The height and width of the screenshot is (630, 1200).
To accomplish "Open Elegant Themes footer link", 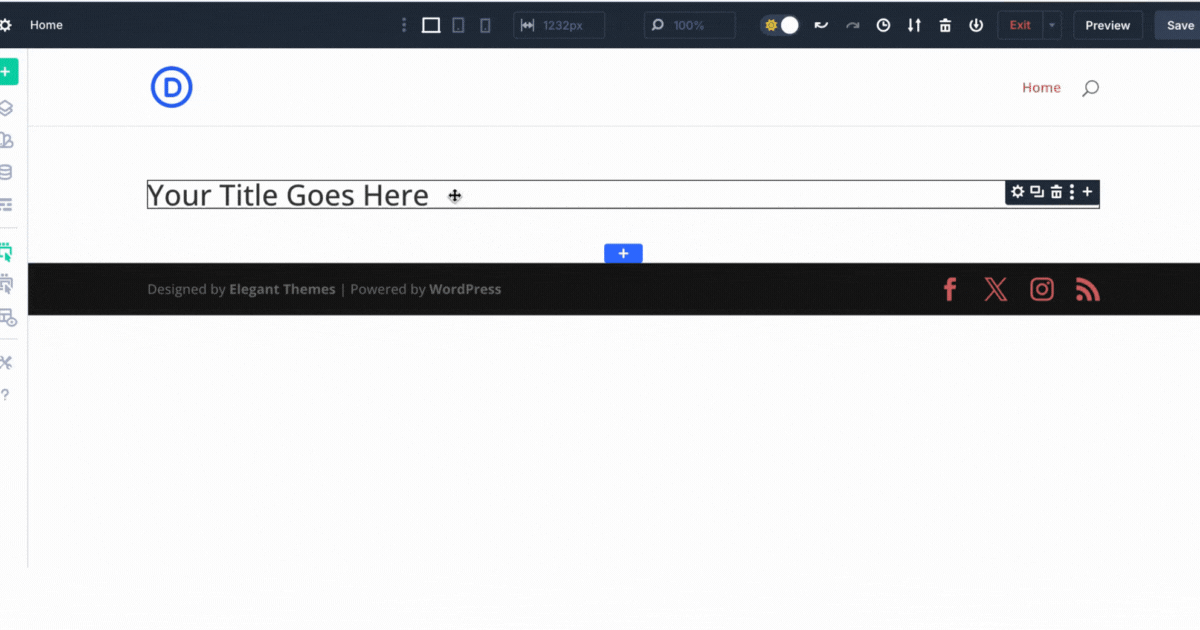I will 282,289.
